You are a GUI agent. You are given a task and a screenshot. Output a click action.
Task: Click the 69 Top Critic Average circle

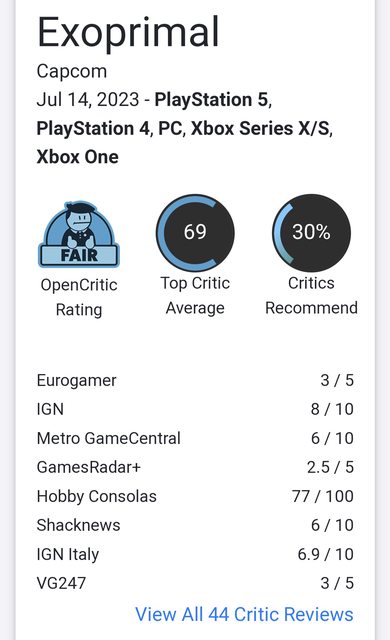pos(195,233)
